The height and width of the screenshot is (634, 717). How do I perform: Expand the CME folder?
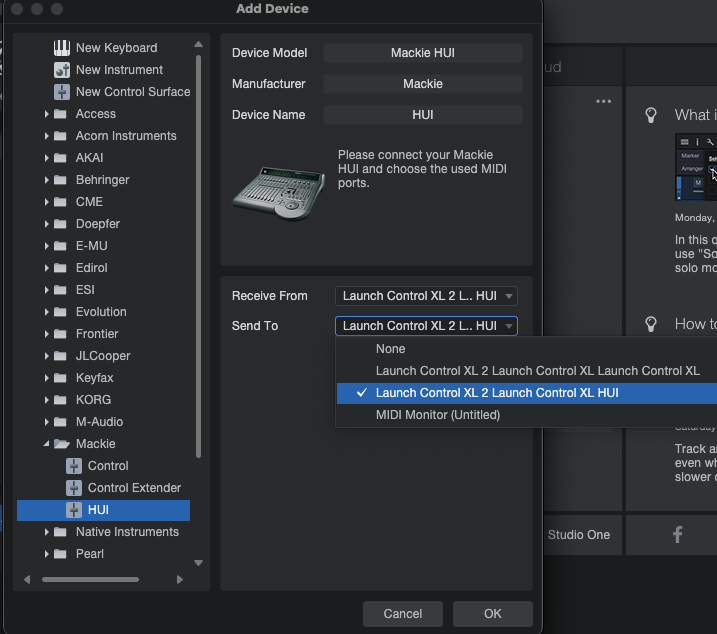tap(46, 202)
